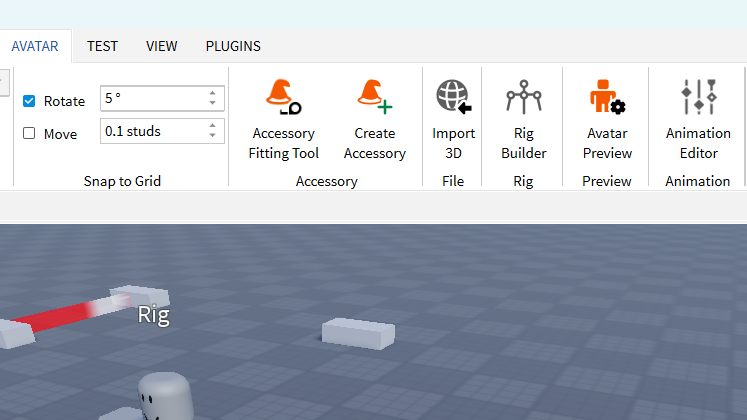Disable the Rotate snap checkbox
The width and height of the screenshot is (747, 420).
(x=29, y=101)
